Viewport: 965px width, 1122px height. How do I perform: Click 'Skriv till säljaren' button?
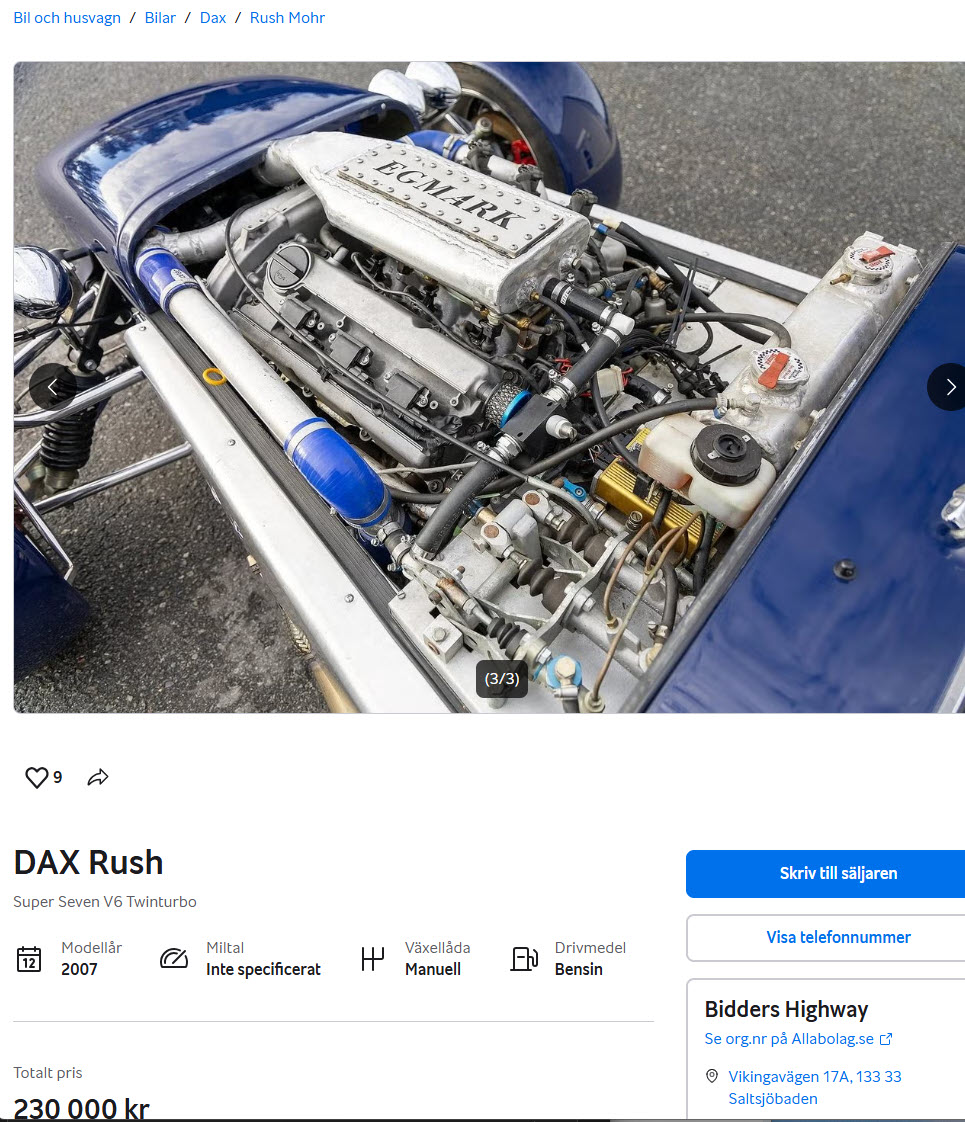pos(826,874)
